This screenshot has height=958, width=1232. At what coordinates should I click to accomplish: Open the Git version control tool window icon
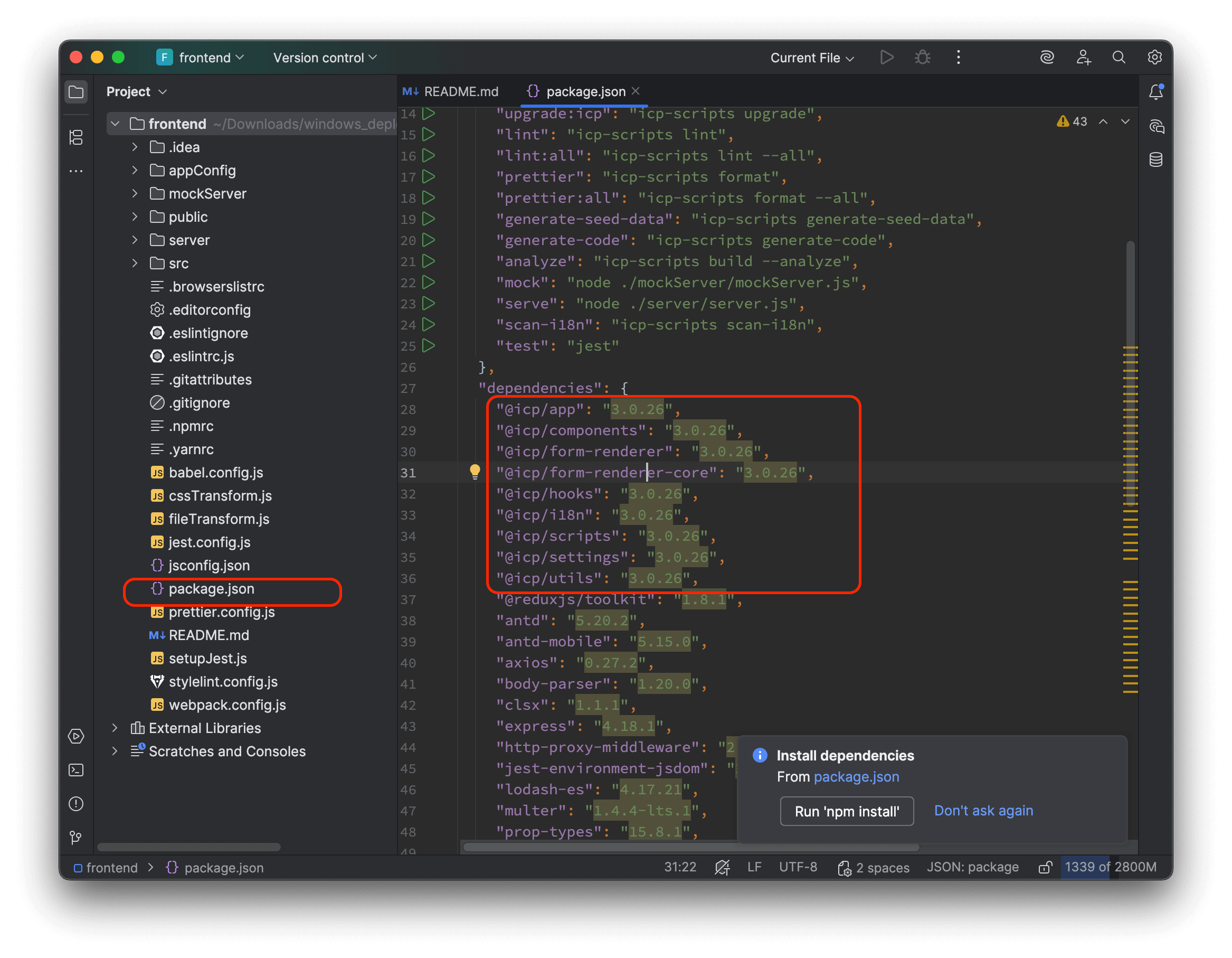[76, 837]
